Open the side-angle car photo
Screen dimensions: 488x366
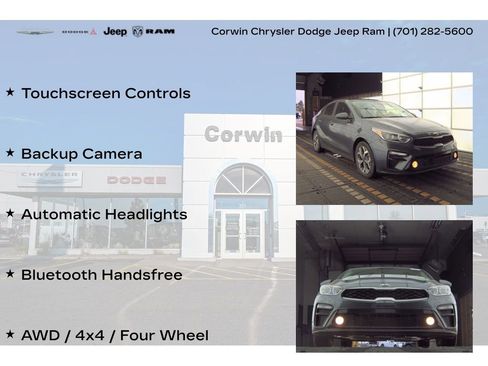[384, 138]
